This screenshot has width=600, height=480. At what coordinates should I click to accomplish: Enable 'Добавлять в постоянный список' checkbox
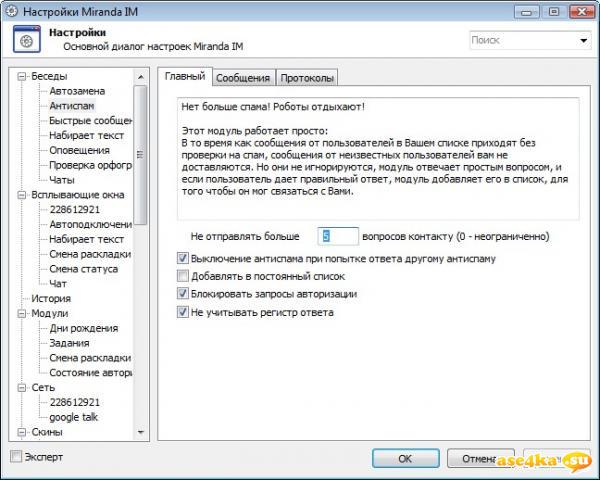point(183,276)
